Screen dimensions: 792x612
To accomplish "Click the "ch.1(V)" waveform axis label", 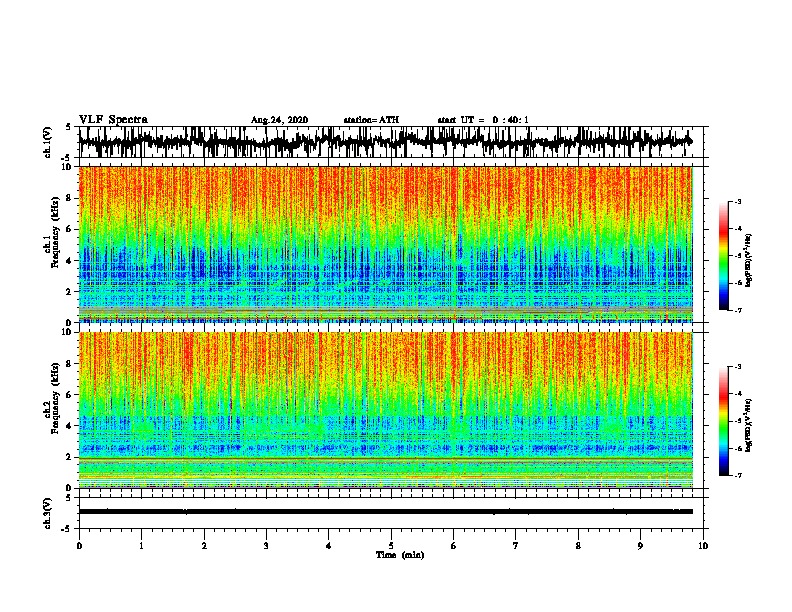I will 48,142.
